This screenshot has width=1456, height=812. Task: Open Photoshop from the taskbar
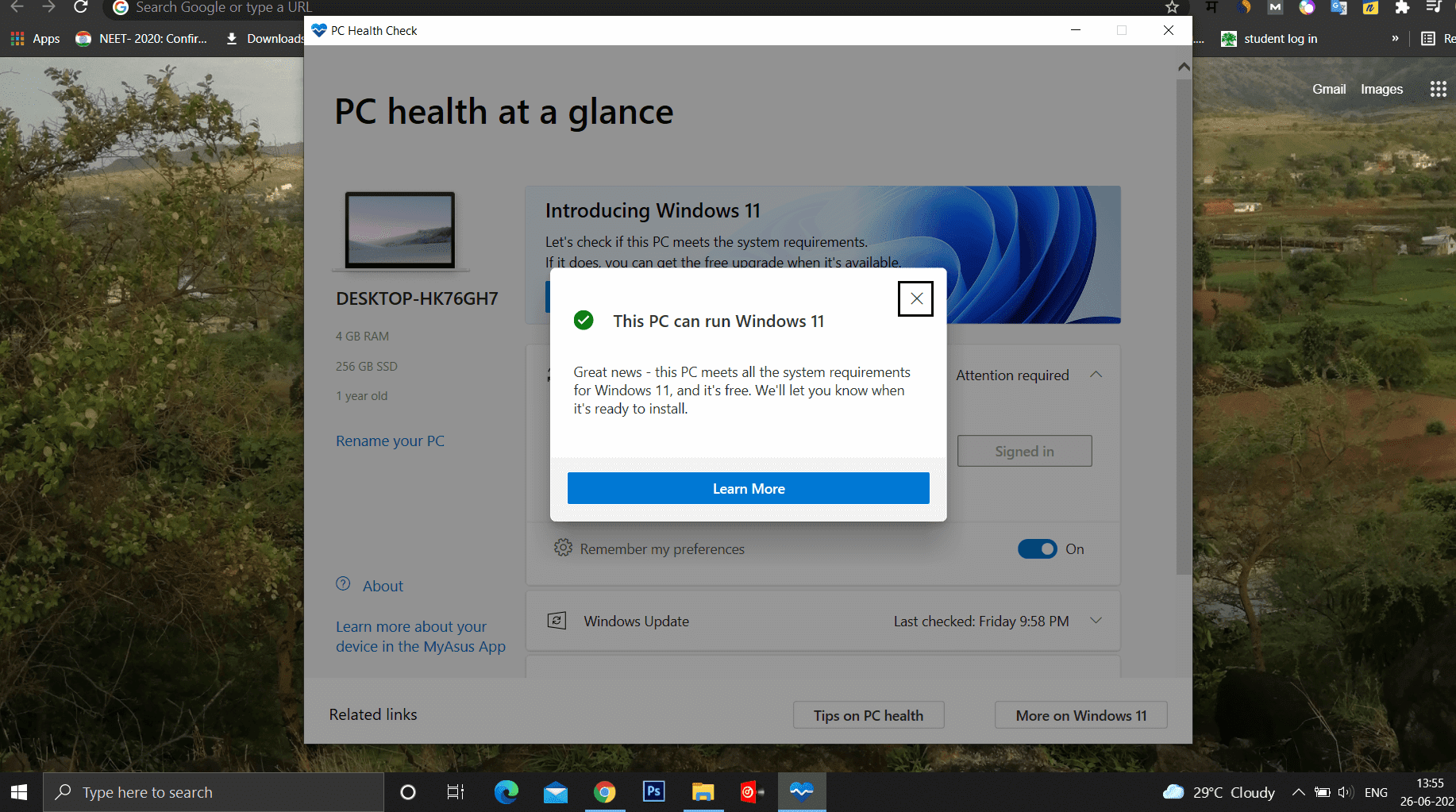654,792
